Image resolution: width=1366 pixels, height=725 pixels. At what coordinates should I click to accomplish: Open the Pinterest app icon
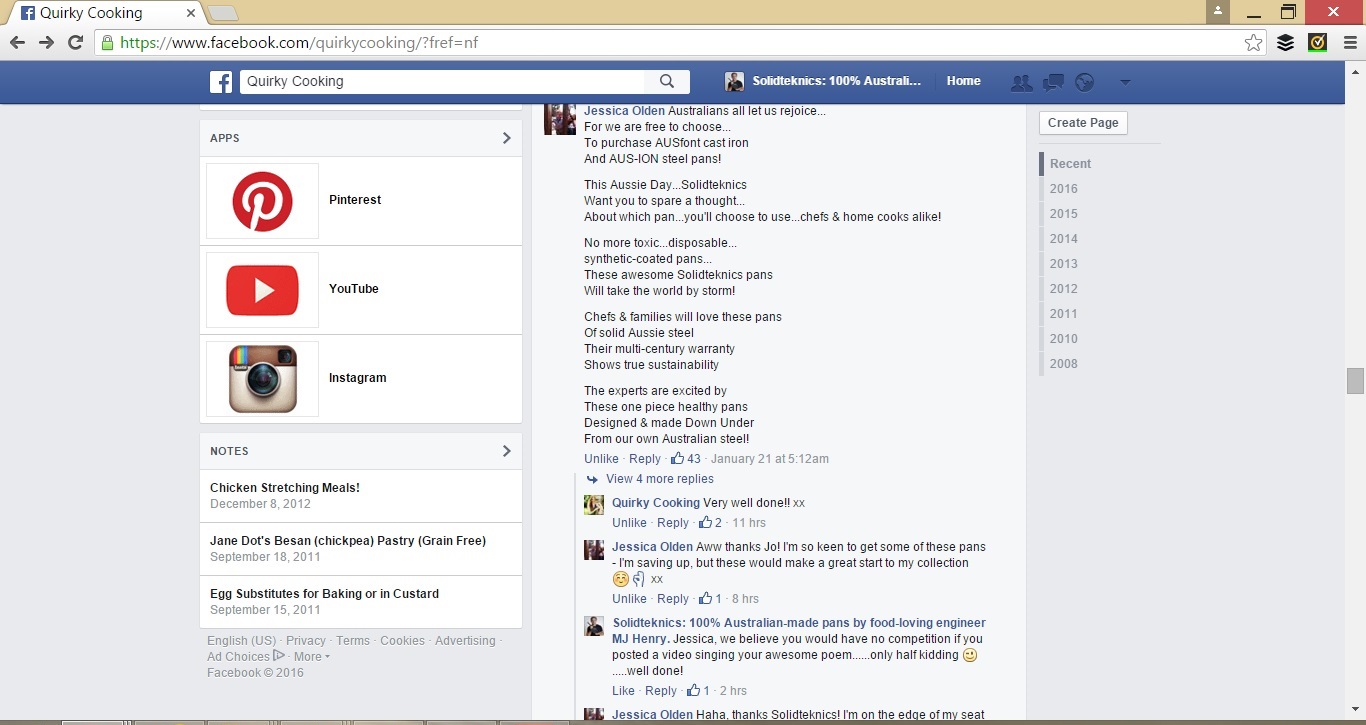point(262,201)
